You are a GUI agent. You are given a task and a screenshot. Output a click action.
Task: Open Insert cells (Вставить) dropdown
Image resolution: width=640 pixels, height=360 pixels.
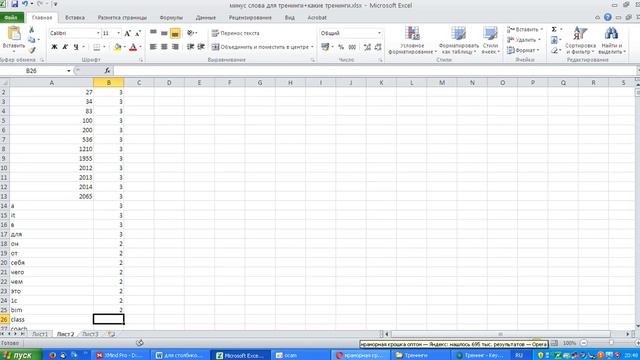[524, 29]
